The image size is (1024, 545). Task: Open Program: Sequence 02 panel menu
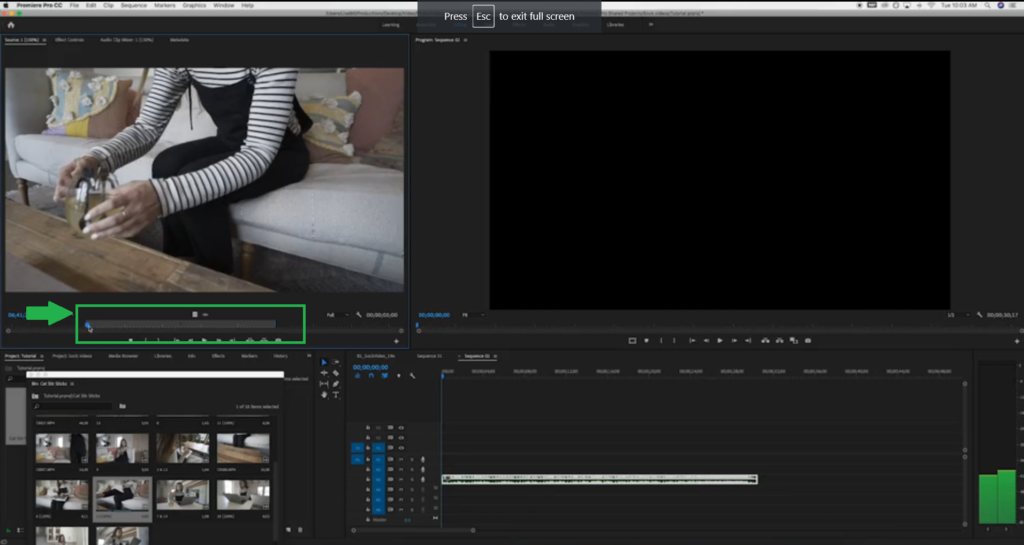coord(465,40)
